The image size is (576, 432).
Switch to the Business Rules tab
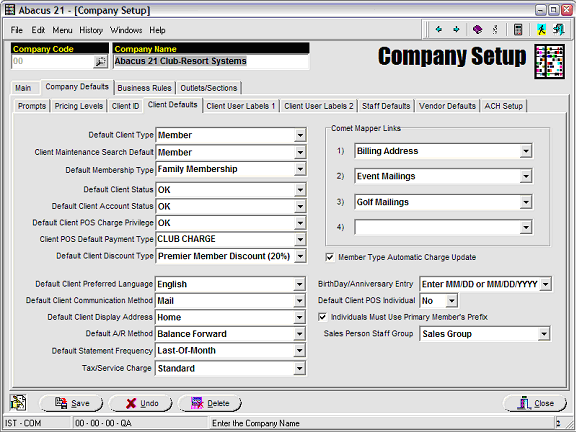click(x=144, y=88)
